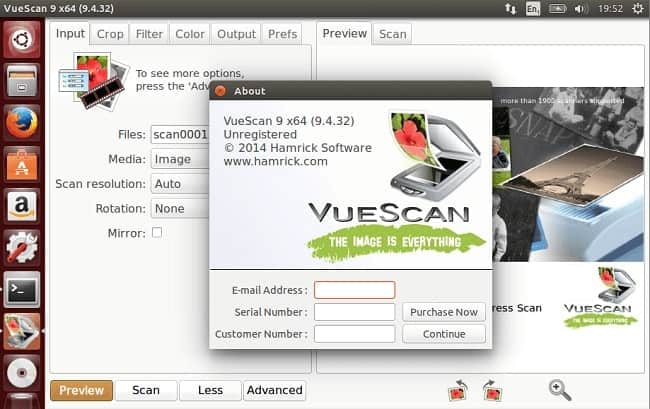Open System Settings gear-and-wrench icon
Screen dimensions: 650x409
pos(22,248)
